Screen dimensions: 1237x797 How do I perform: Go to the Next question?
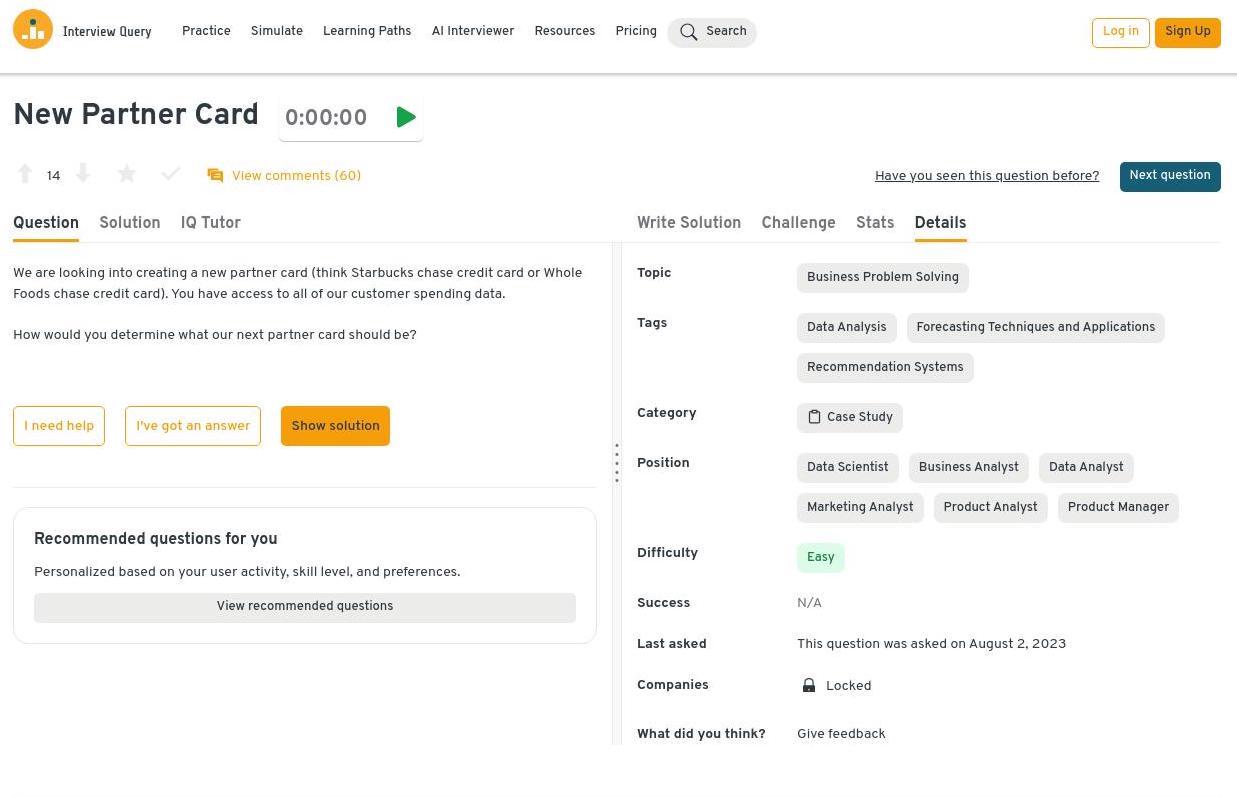1169,176
